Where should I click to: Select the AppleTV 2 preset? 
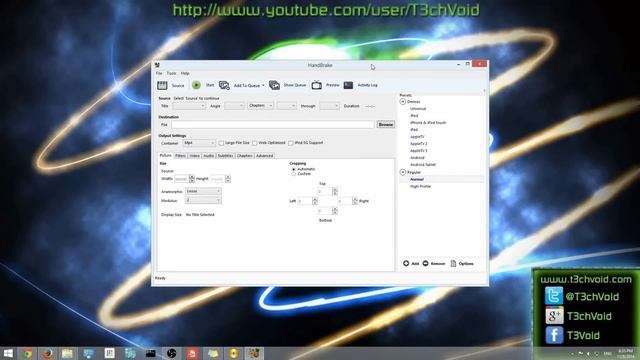pyautogui.click(x=419, y=144)
